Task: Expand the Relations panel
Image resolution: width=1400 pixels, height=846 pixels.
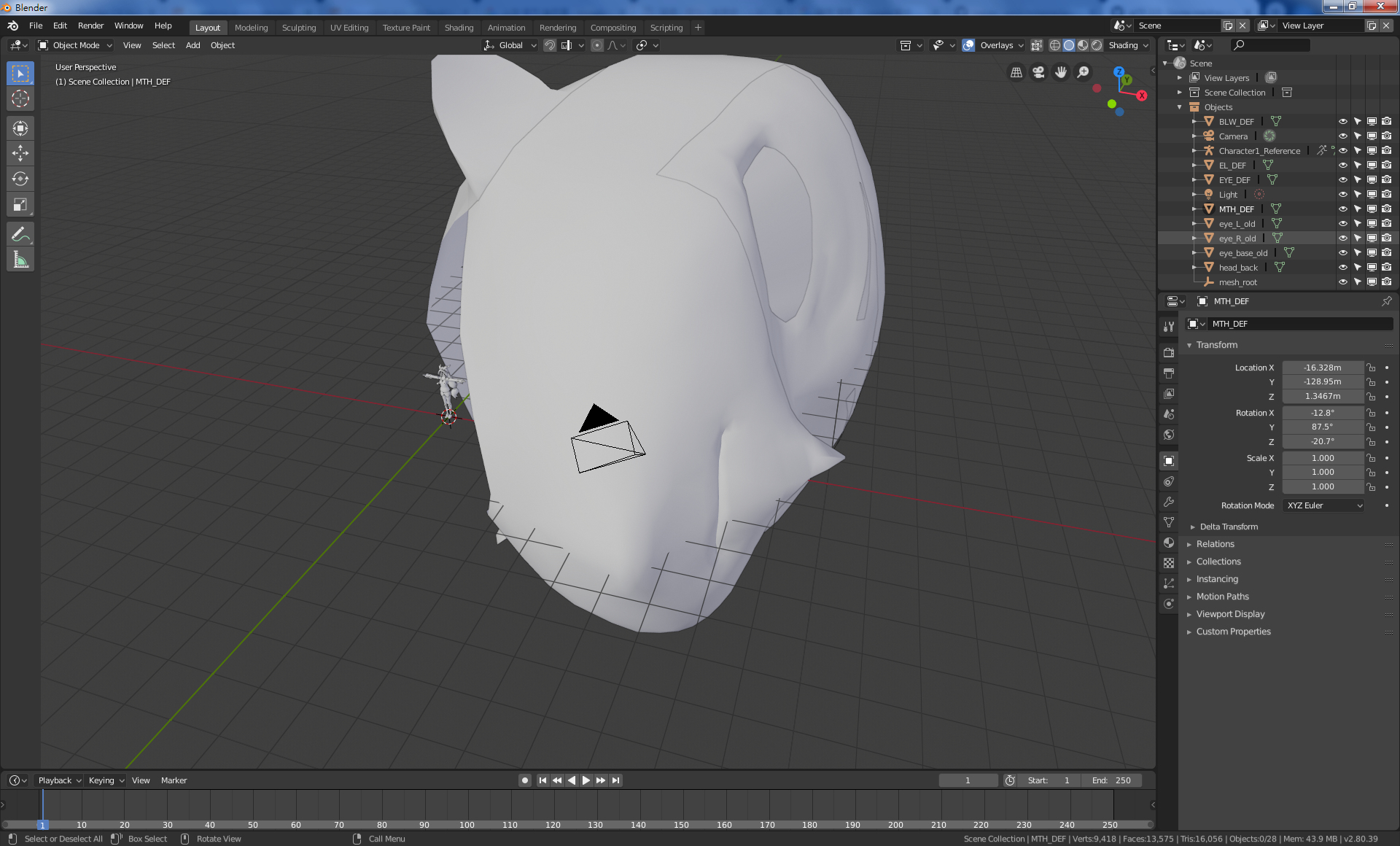Action: click(1215, 544)
